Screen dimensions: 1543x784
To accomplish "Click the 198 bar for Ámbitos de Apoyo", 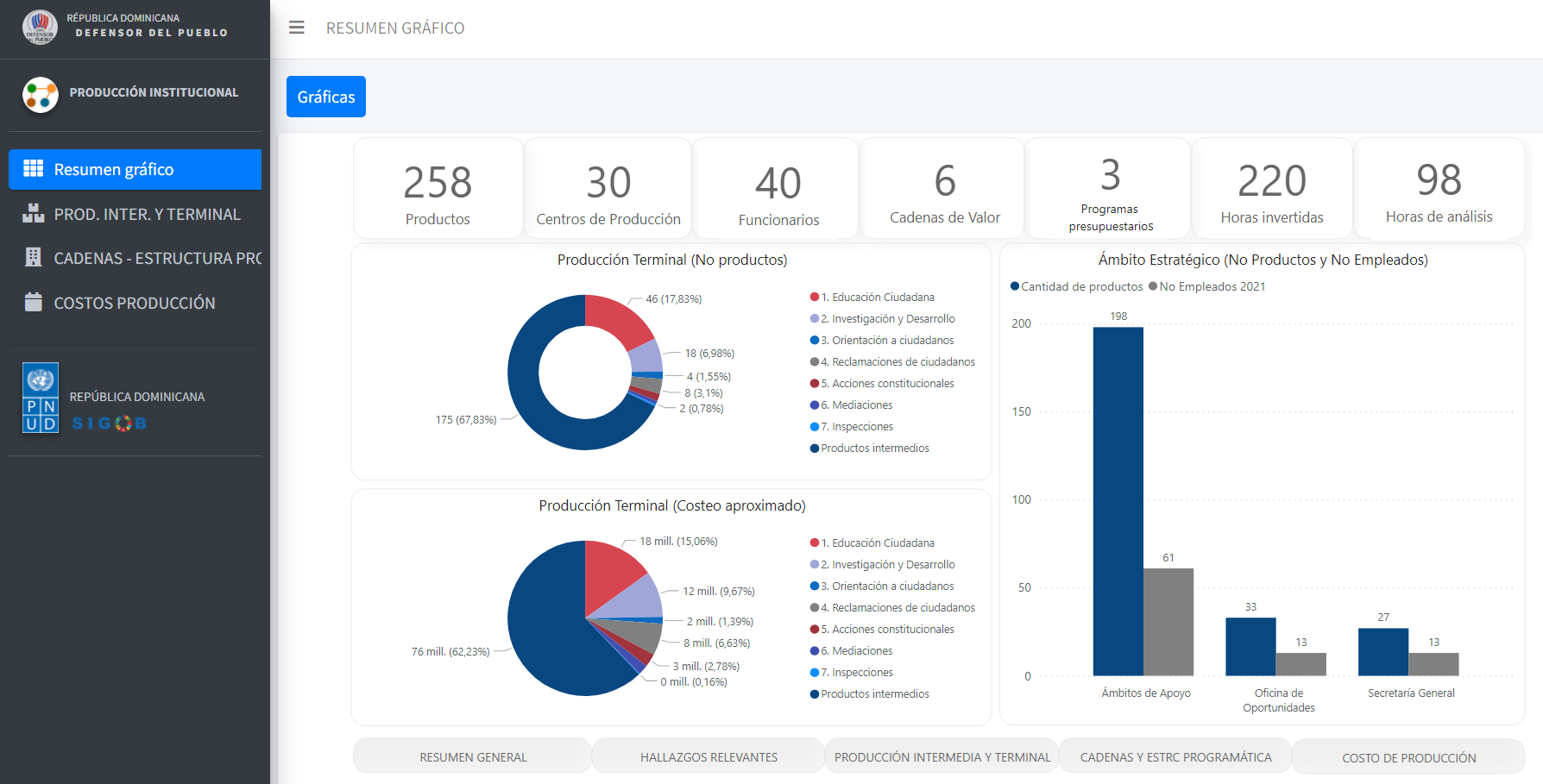I will 1118,501.
